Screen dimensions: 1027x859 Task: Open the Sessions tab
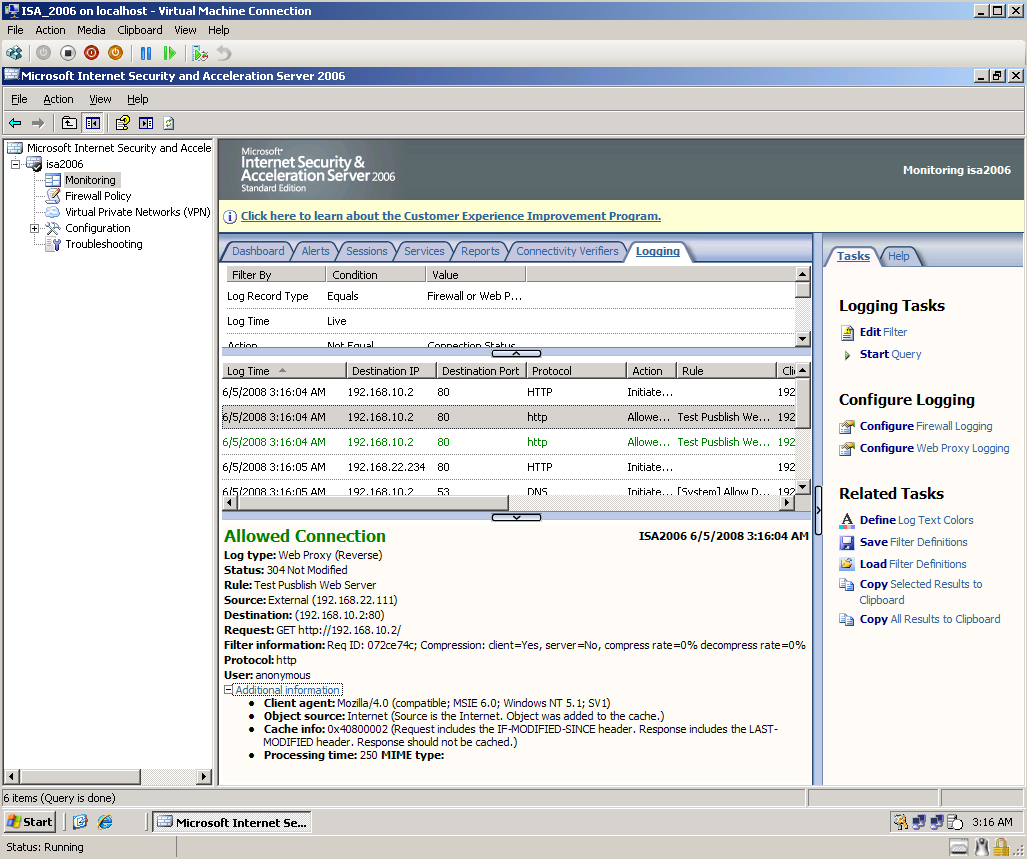point(367,251)
